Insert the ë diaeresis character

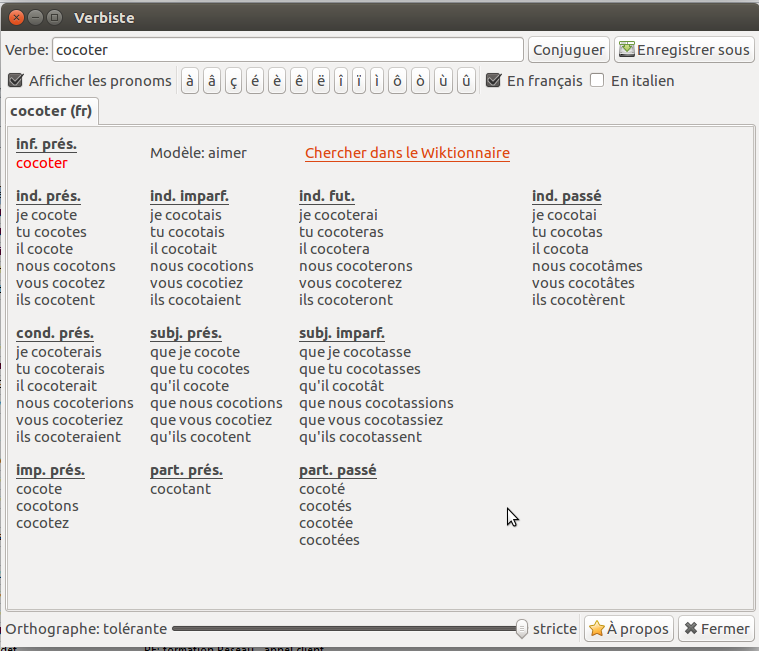click(320, 81)
